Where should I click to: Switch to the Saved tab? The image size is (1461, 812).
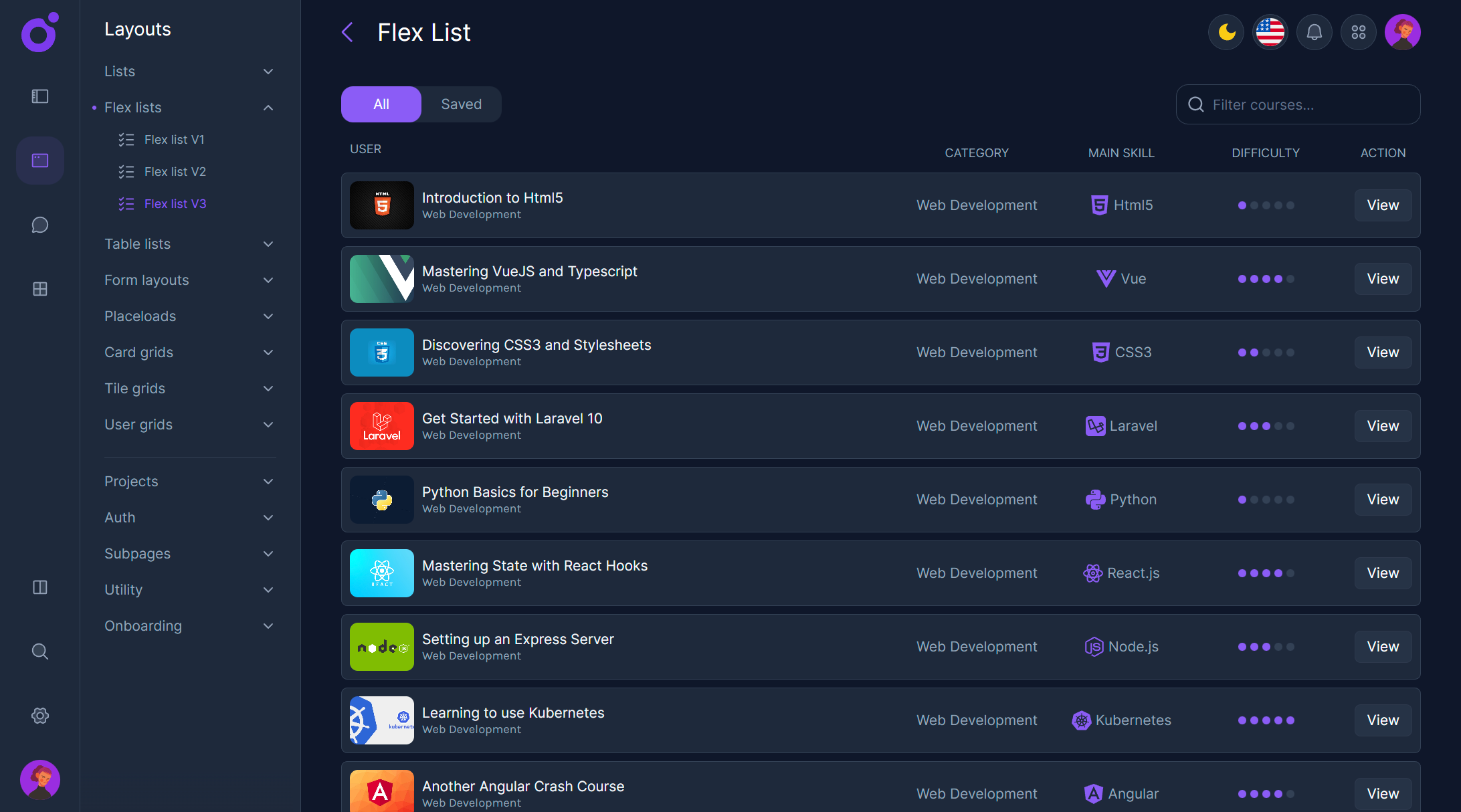click(x=461, y=104)
